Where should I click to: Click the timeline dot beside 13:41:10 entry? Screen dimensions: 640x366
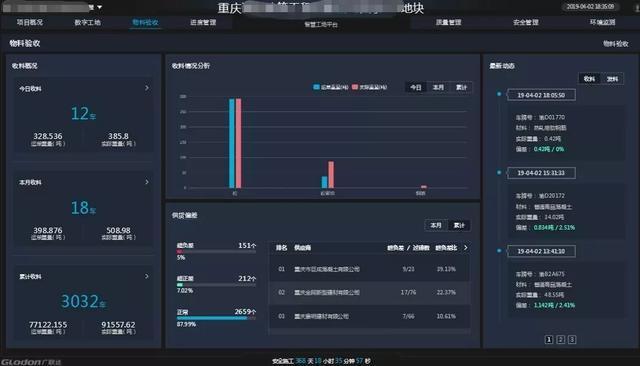(x=499, y=251)
